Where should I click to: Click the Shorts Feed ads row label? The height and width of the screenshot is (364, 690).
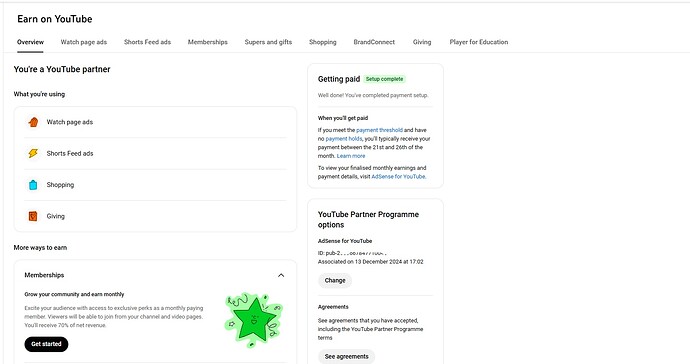(x=70, y=153)
